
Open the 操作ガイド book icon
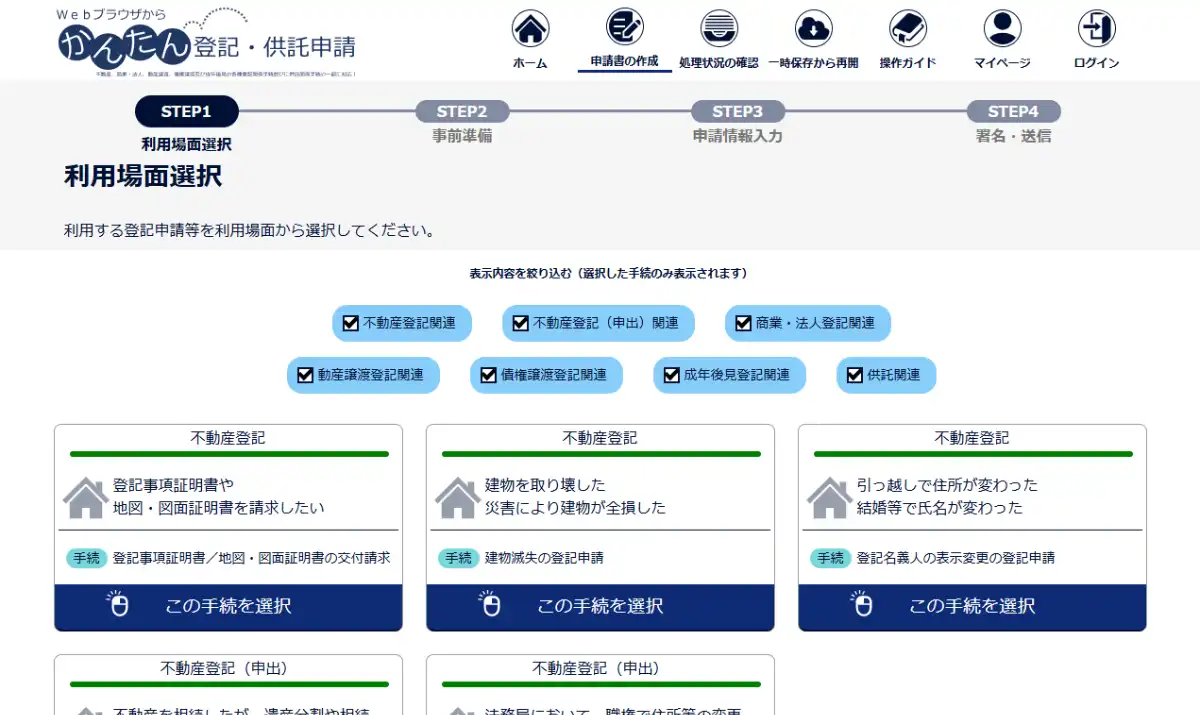908,28
